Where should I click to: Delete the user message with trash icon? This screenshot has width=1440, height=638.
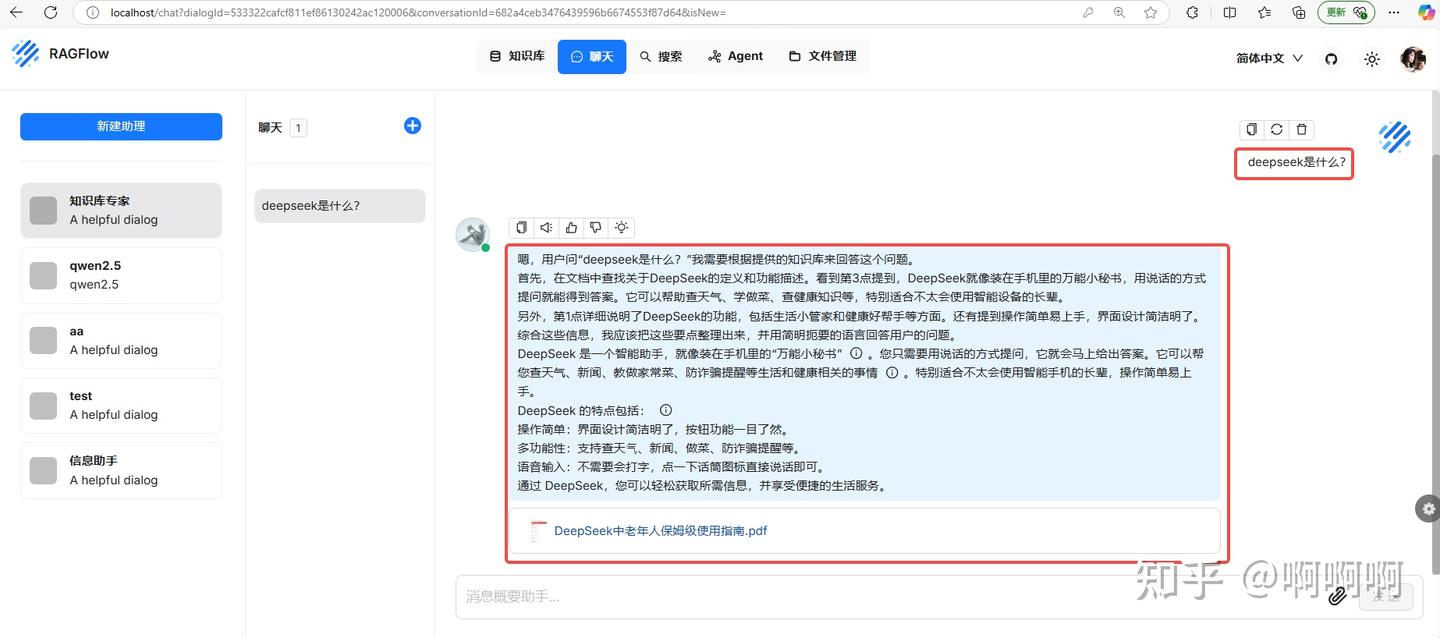tap(1301, 129)
